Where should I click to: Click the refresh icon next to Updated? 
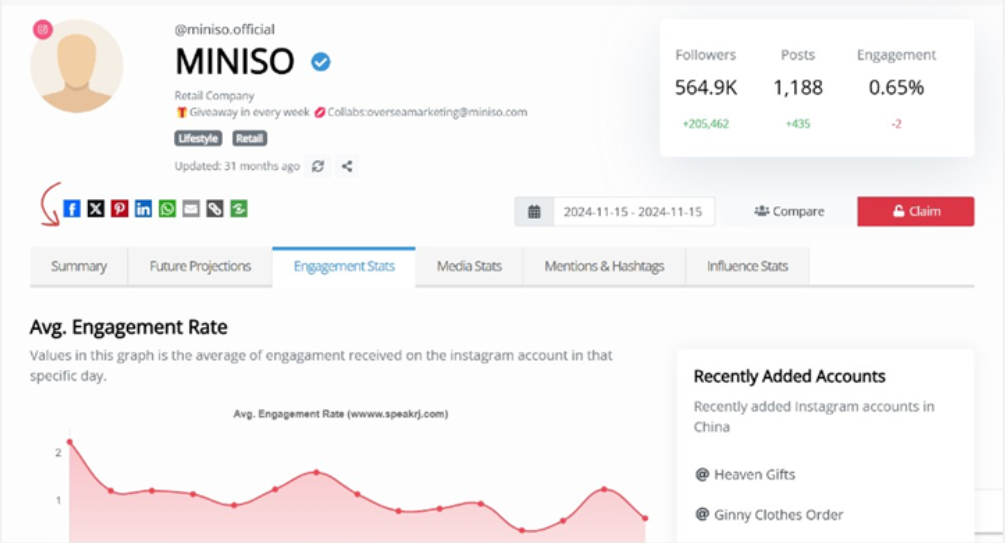(x=318, y=167)
